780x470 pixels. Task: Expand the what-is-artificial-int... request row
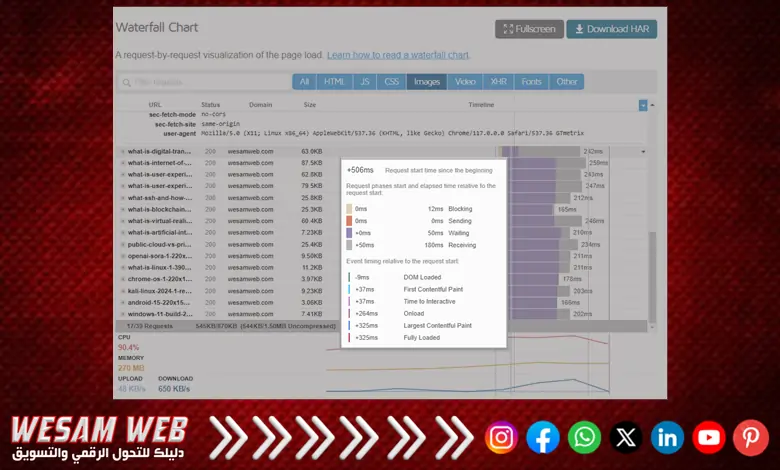[123, 233]
